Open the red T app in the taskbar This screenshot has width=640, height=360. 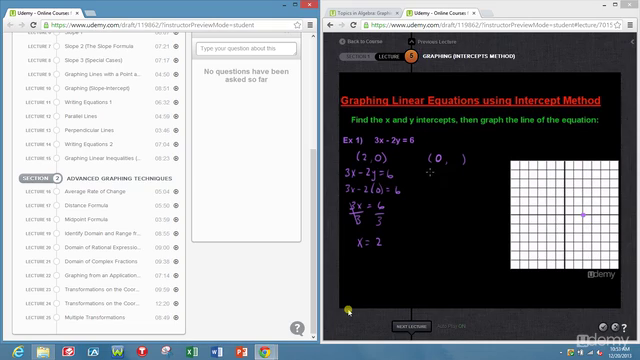click(x=142, y=351)
